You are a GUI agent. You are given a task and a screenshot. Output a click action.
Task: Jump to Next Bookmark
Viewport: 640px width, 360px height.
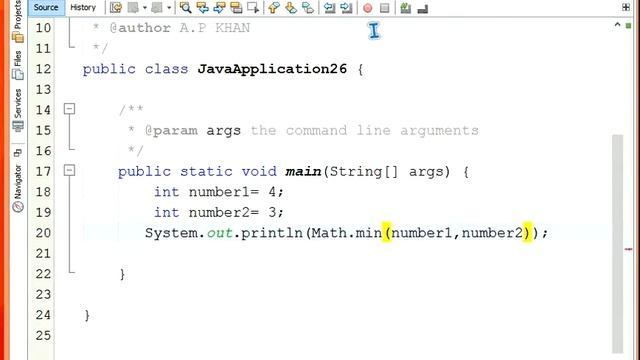coord(291,7)
